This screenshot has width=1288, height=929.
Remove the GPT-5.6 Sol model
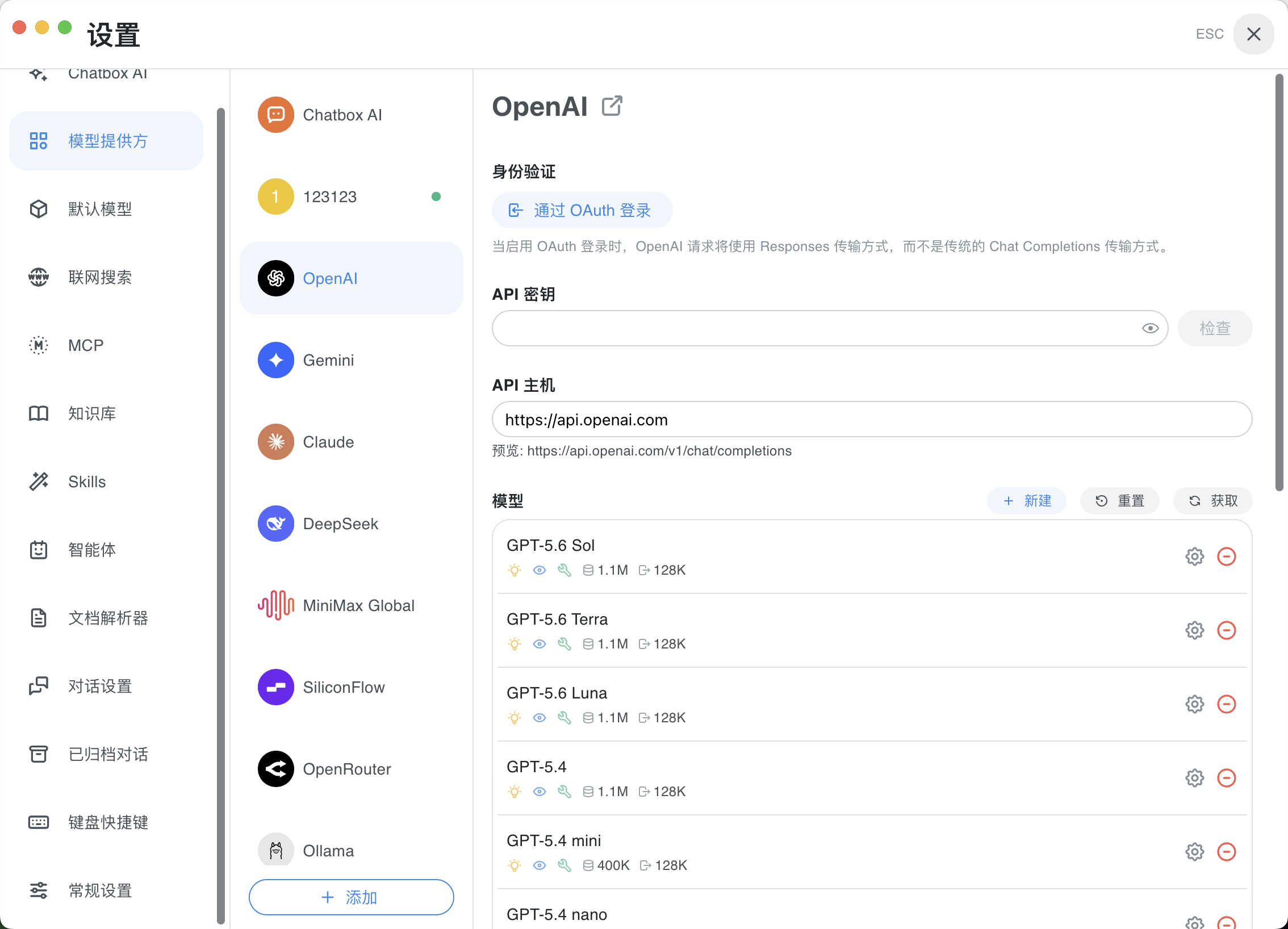(1227, 556)
